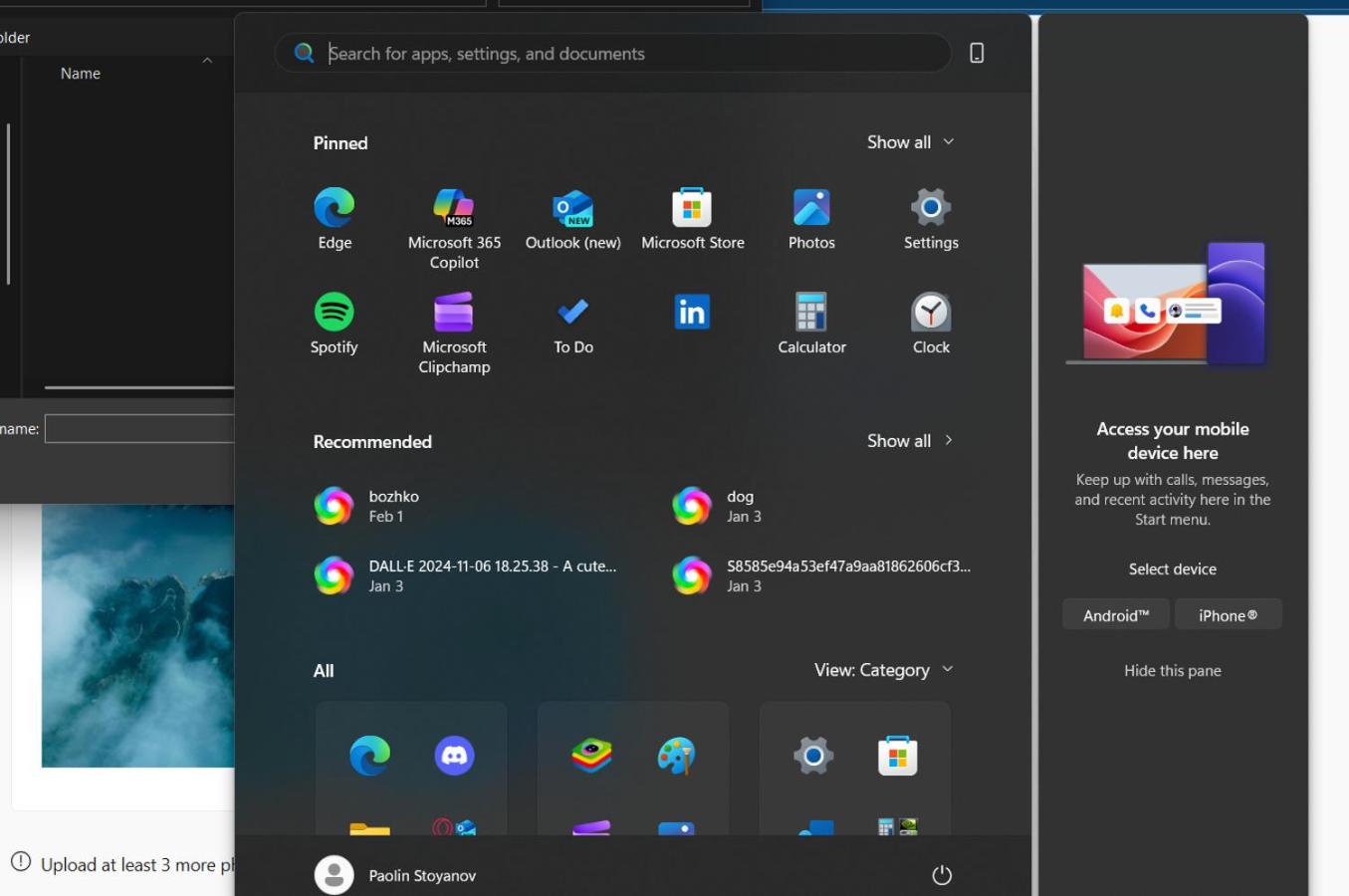Click the power button

tap(942, 875)
